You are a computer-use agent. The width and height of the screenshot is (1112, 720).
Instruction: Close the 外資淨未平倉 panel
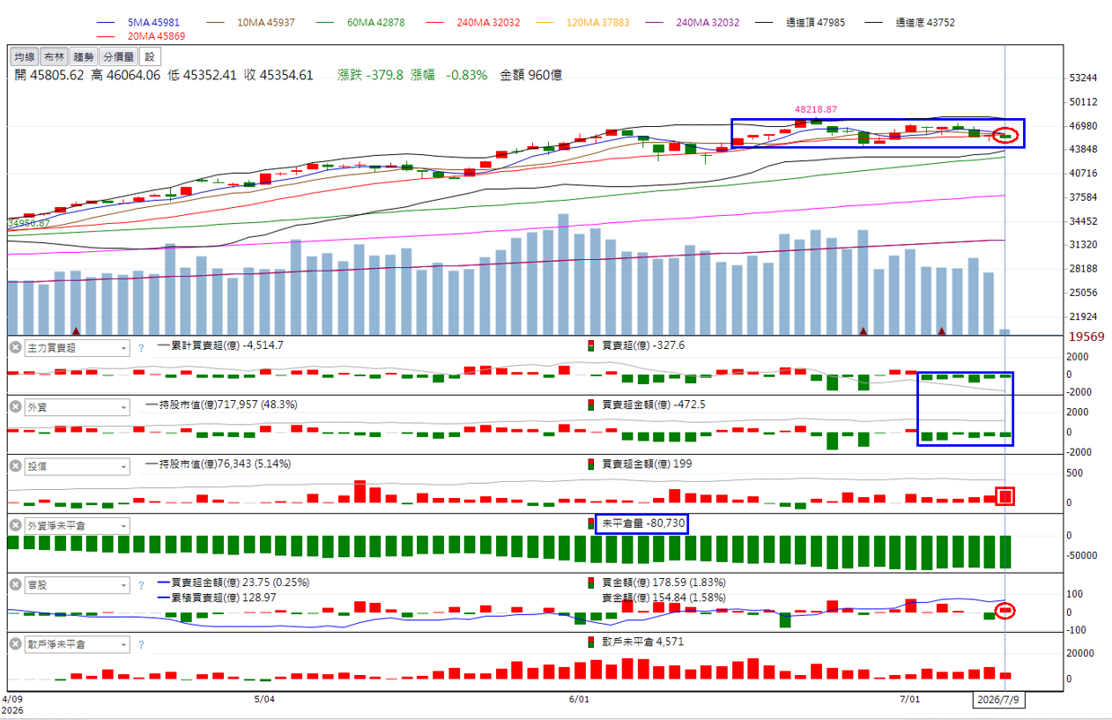point(16,526)
